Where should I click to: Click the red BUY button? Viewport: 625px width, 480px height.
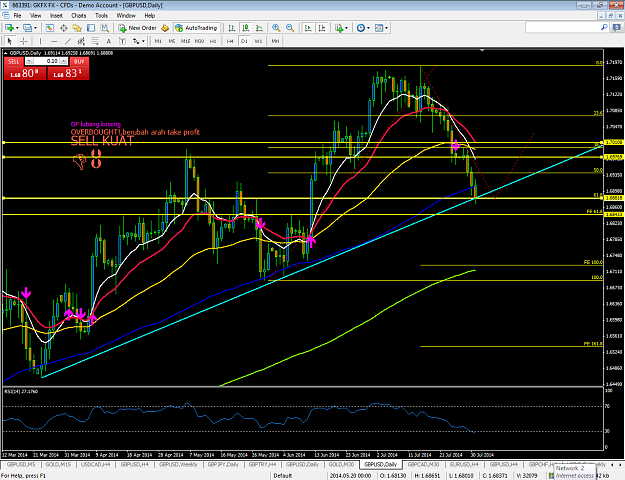[x=79, y=61]
